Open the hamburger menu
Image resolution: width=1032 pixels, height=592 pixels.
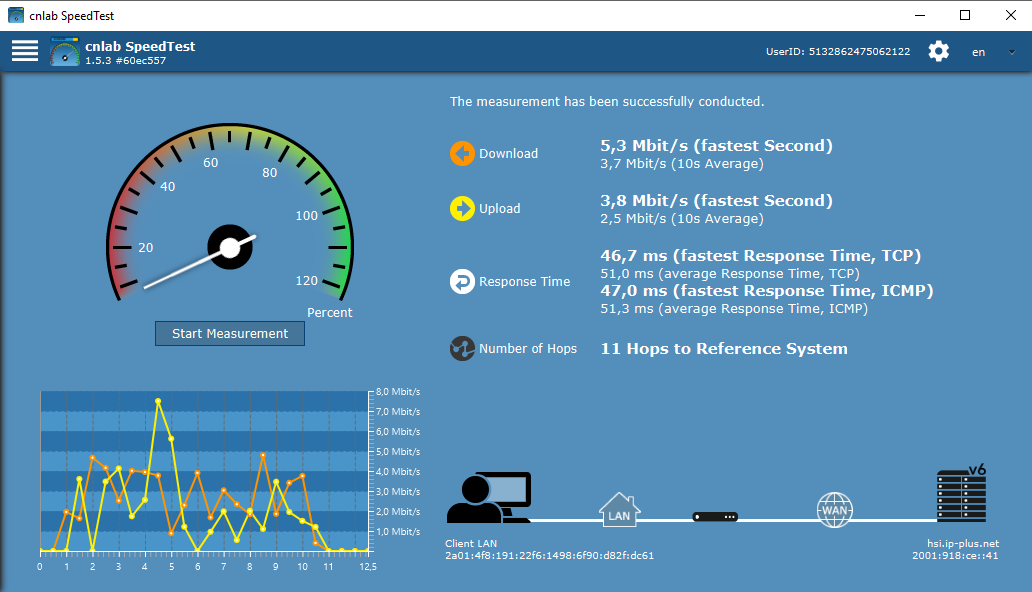click(25, 51)
